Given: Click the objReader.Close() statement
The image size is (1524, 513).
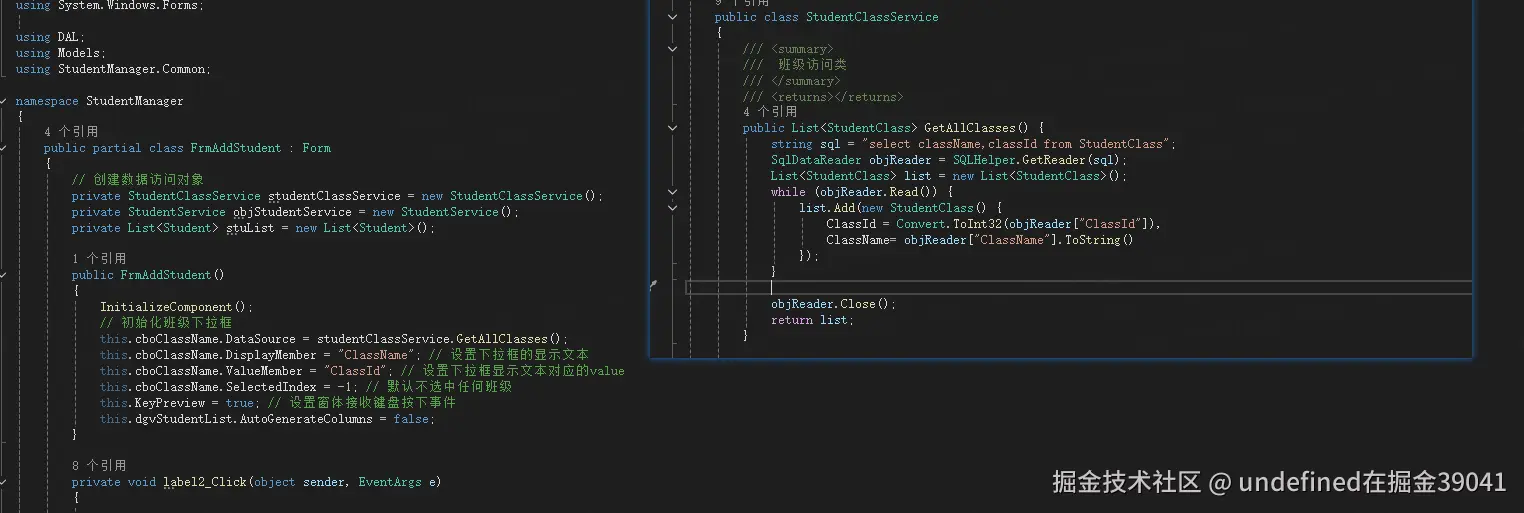Looking at the screenshot, I should point(834,304).
